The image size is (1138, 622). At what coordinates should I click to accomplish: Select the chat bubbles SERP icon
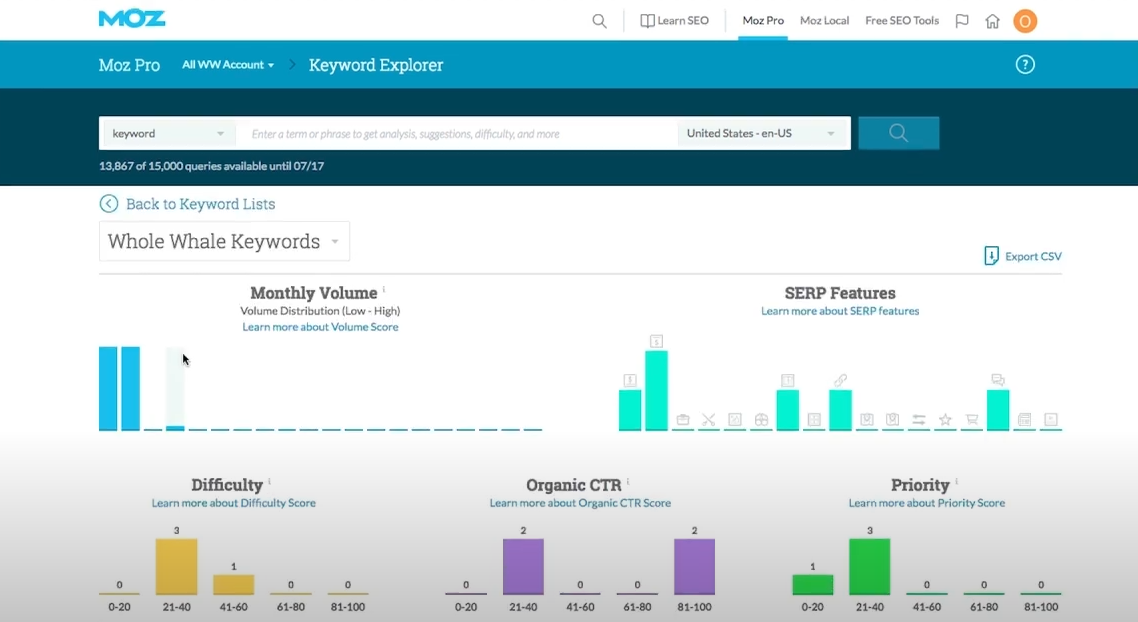tap(998, 380)
